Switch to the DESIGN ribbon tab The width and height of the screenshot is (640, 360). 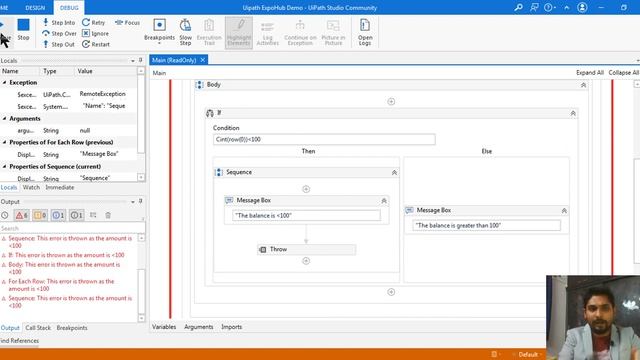[x=35, y=8]
